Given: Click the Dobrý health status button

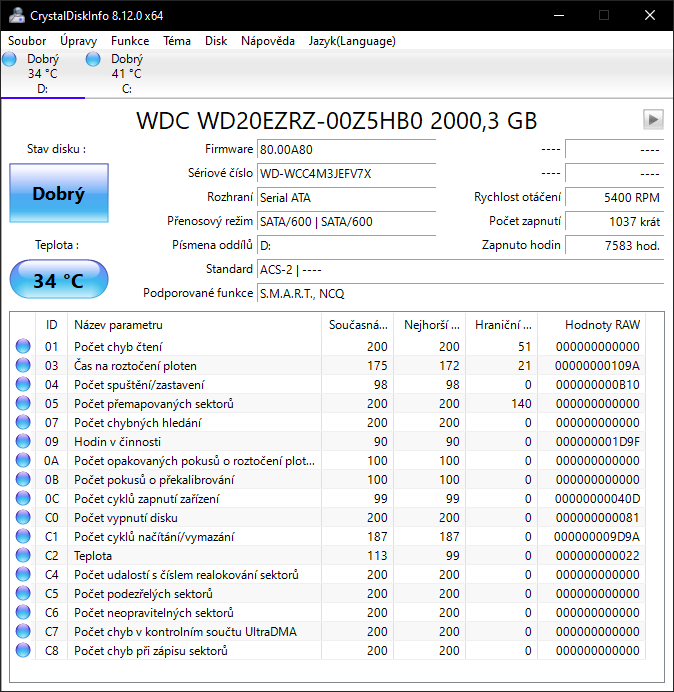Looking at the screenshot, I should [58, 194].
